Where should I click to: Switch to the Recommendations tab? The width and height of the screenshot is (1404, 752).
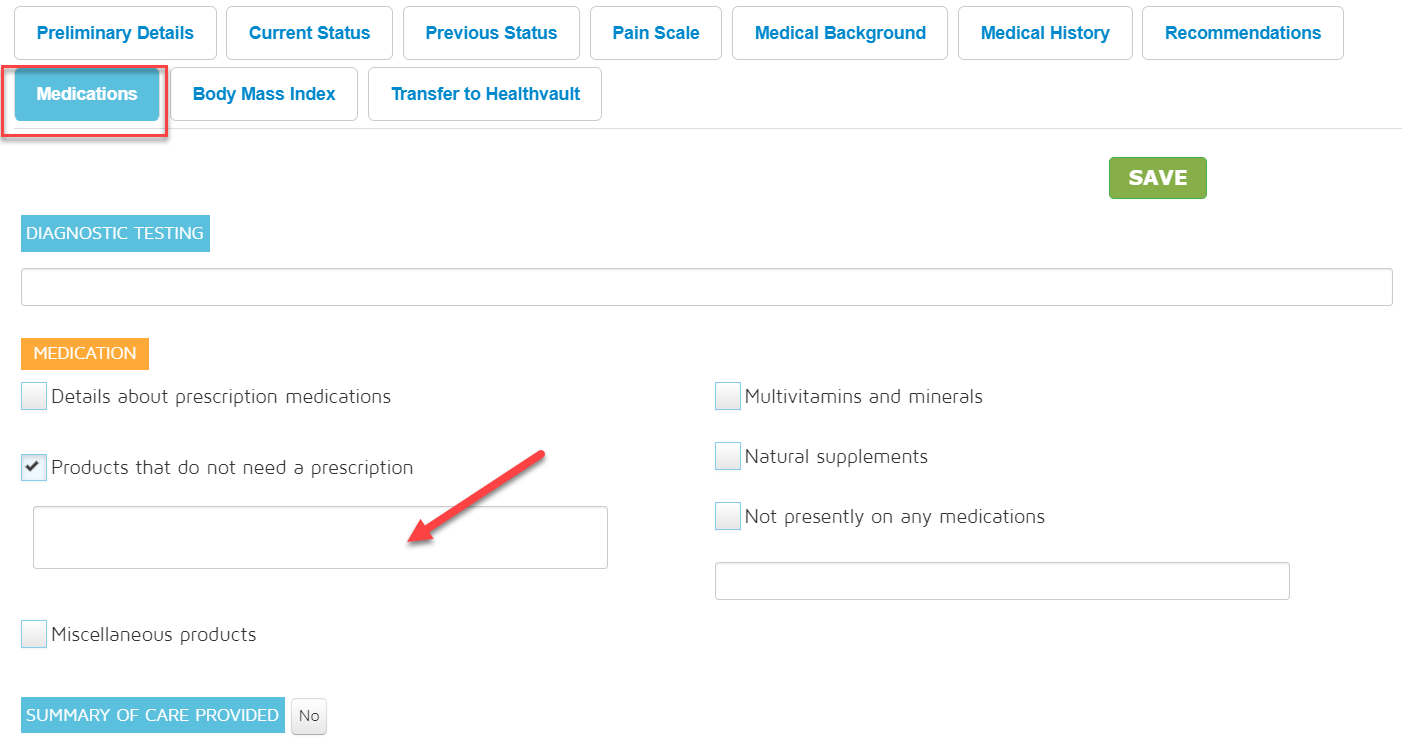(1242, 33)
